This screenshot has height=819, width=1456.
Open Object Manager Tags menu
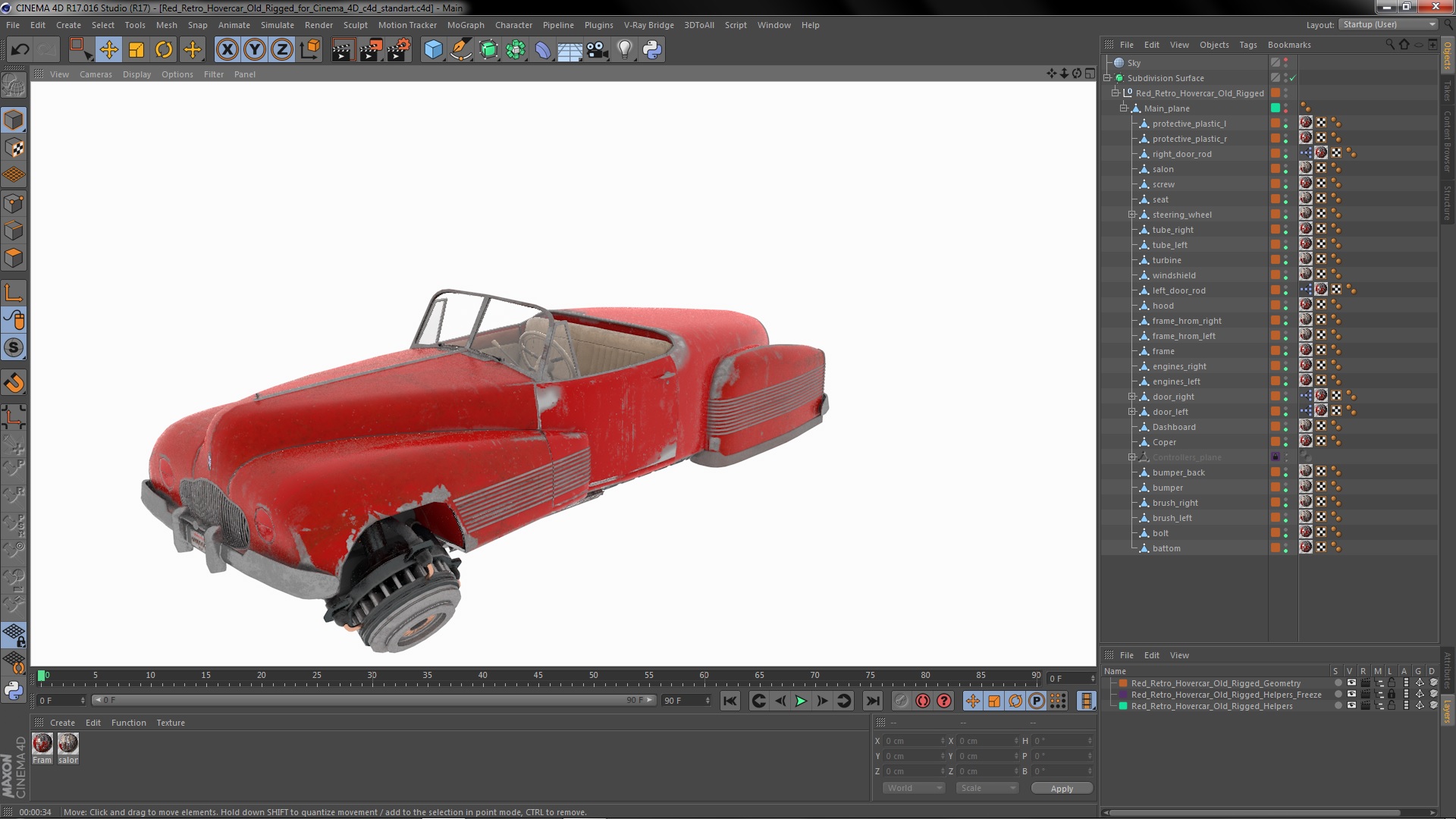point(1247,45)
